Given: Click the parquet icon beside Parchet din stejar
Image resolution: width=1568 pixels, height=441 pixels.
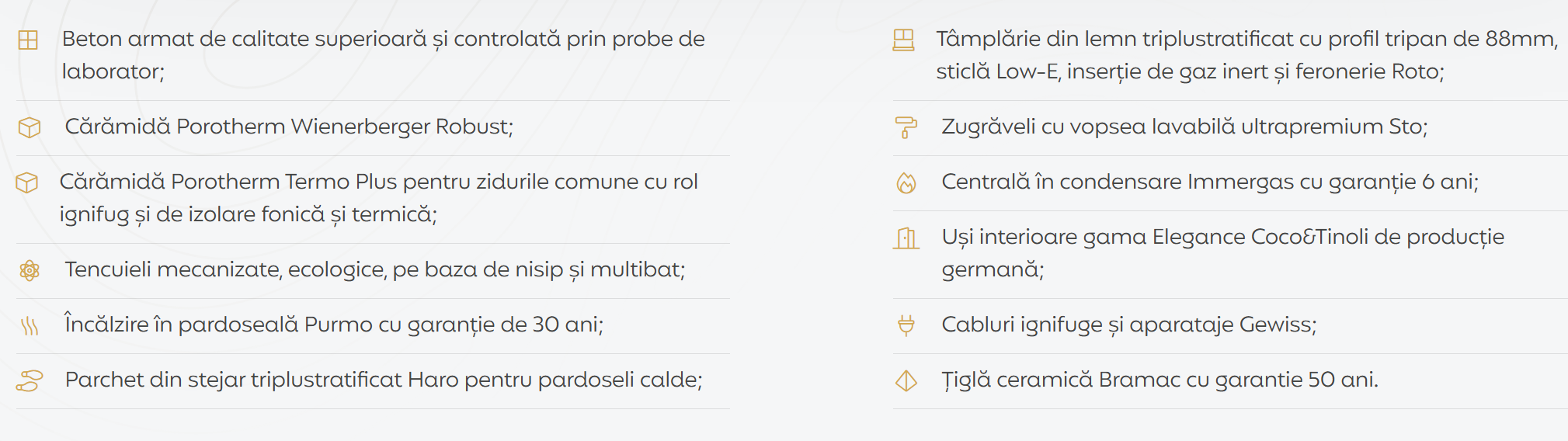Looking at the screenshot, I should pos(30,381).
